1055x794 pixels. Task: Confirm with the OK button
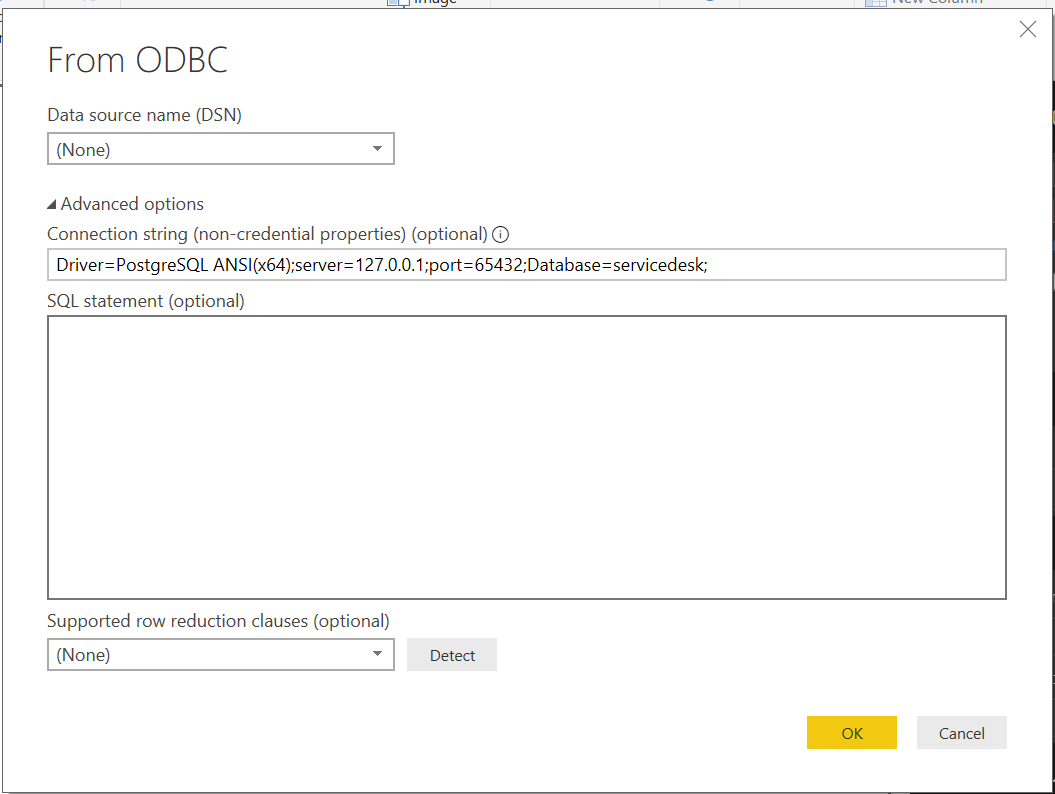pyautogui.click(x=852, y=733)
